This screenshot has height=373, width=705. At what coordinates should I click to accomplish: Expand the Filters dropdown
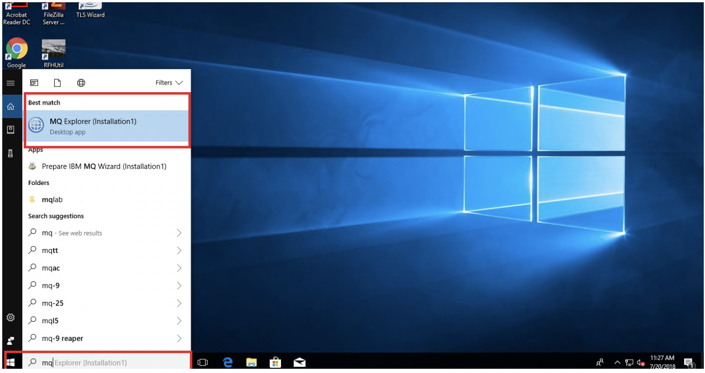[x=169, y=83]
